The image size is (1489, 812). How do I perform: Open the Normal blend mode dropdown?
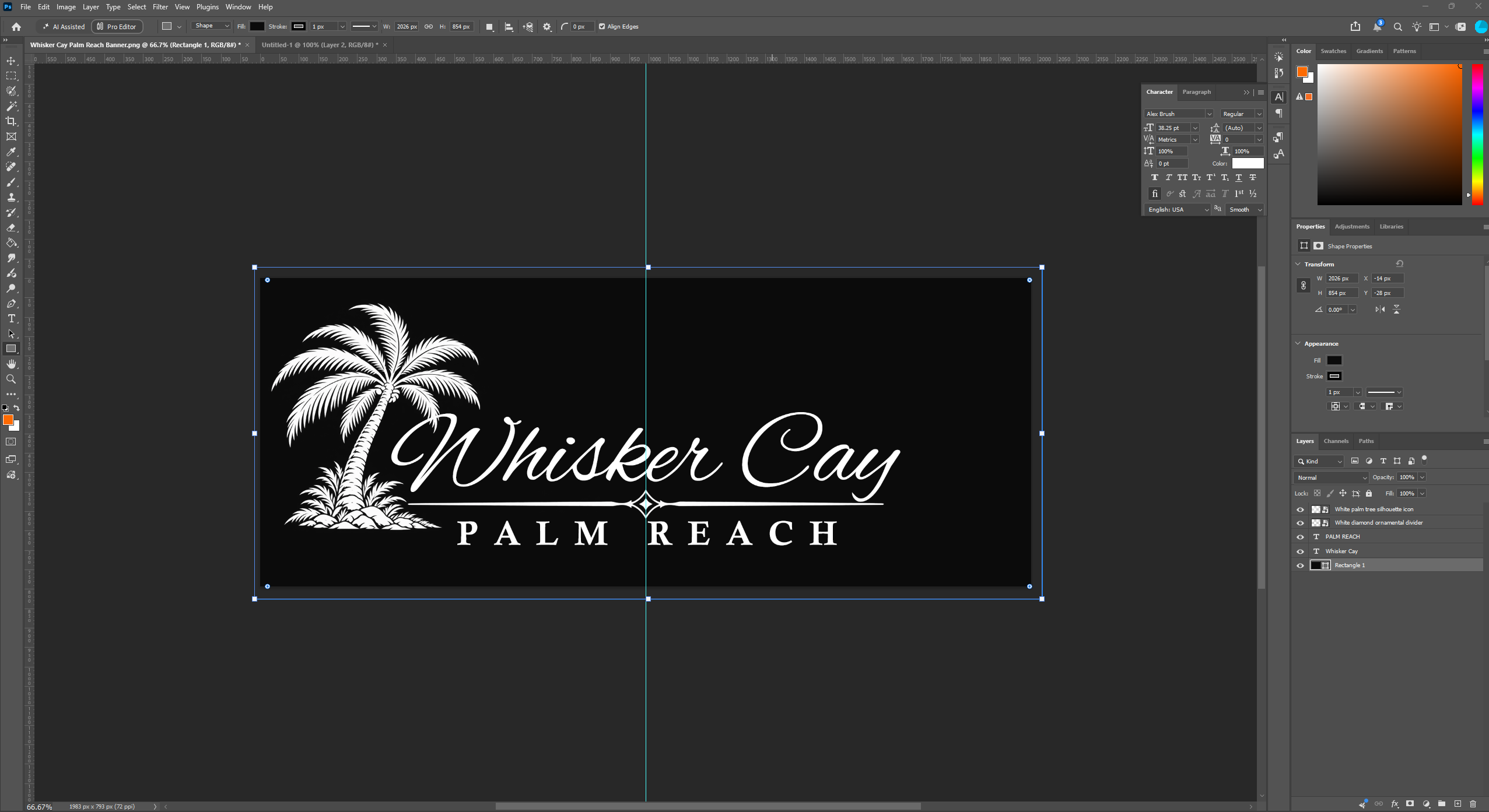[x=1330, y=477]
